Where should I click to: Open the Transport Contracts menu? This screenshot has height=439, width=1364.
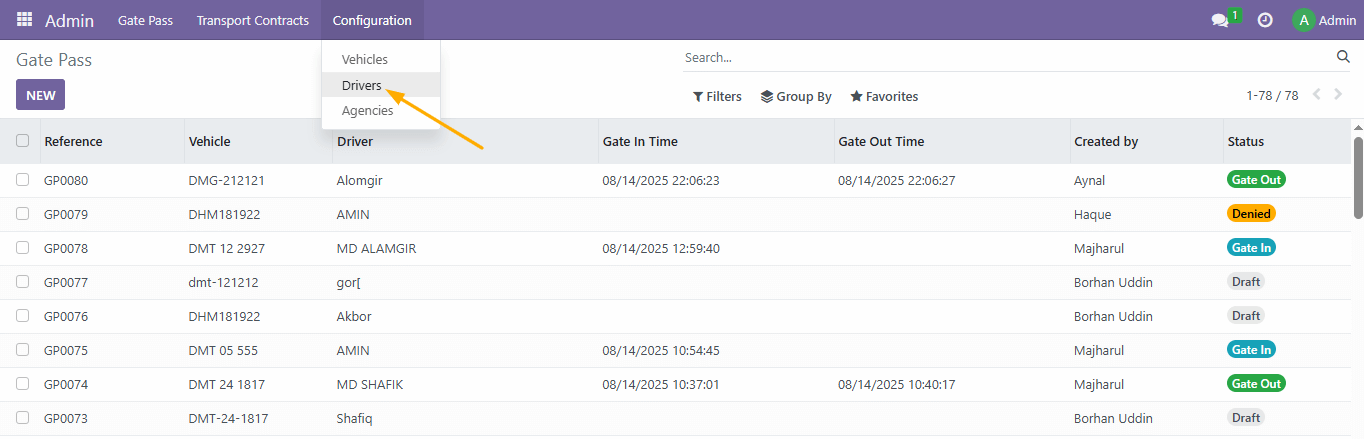(x=252, y=20)
